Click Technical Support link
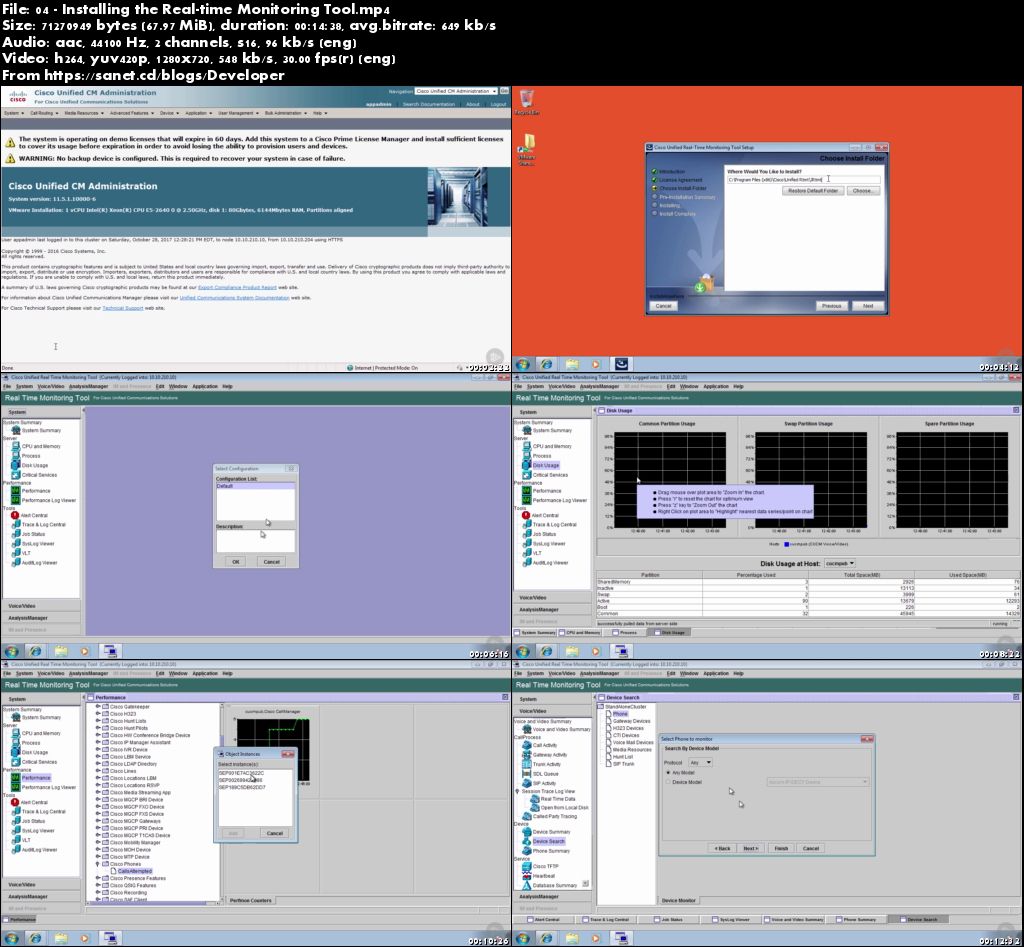Viewport: 1024px width, 947px height. [123, 308]
